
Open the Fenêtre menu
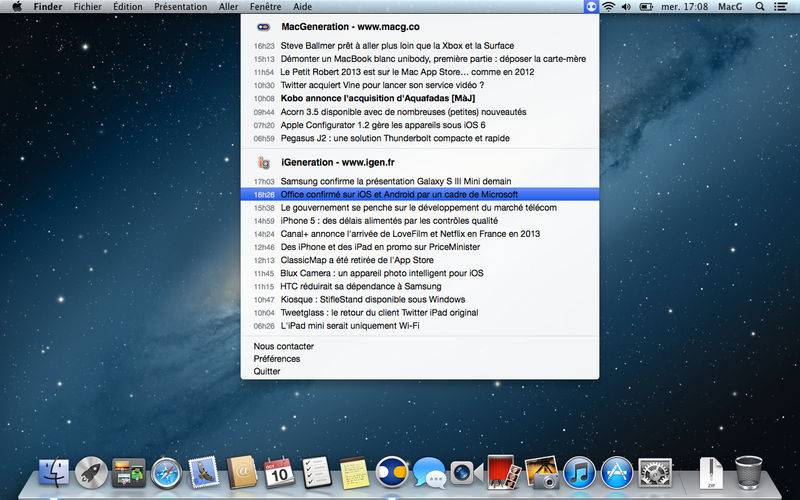pos(265,7)
